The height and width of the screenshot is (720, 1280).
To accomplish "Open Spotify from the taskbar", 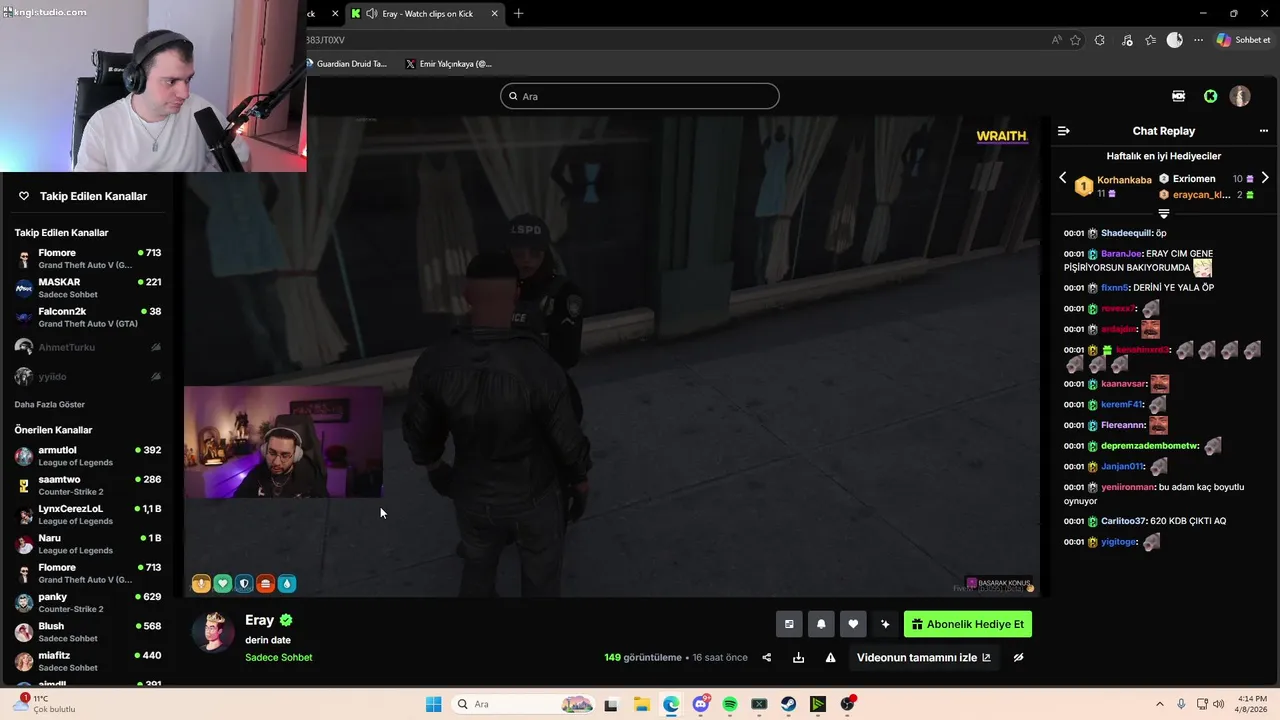I will tap(730, 704).
